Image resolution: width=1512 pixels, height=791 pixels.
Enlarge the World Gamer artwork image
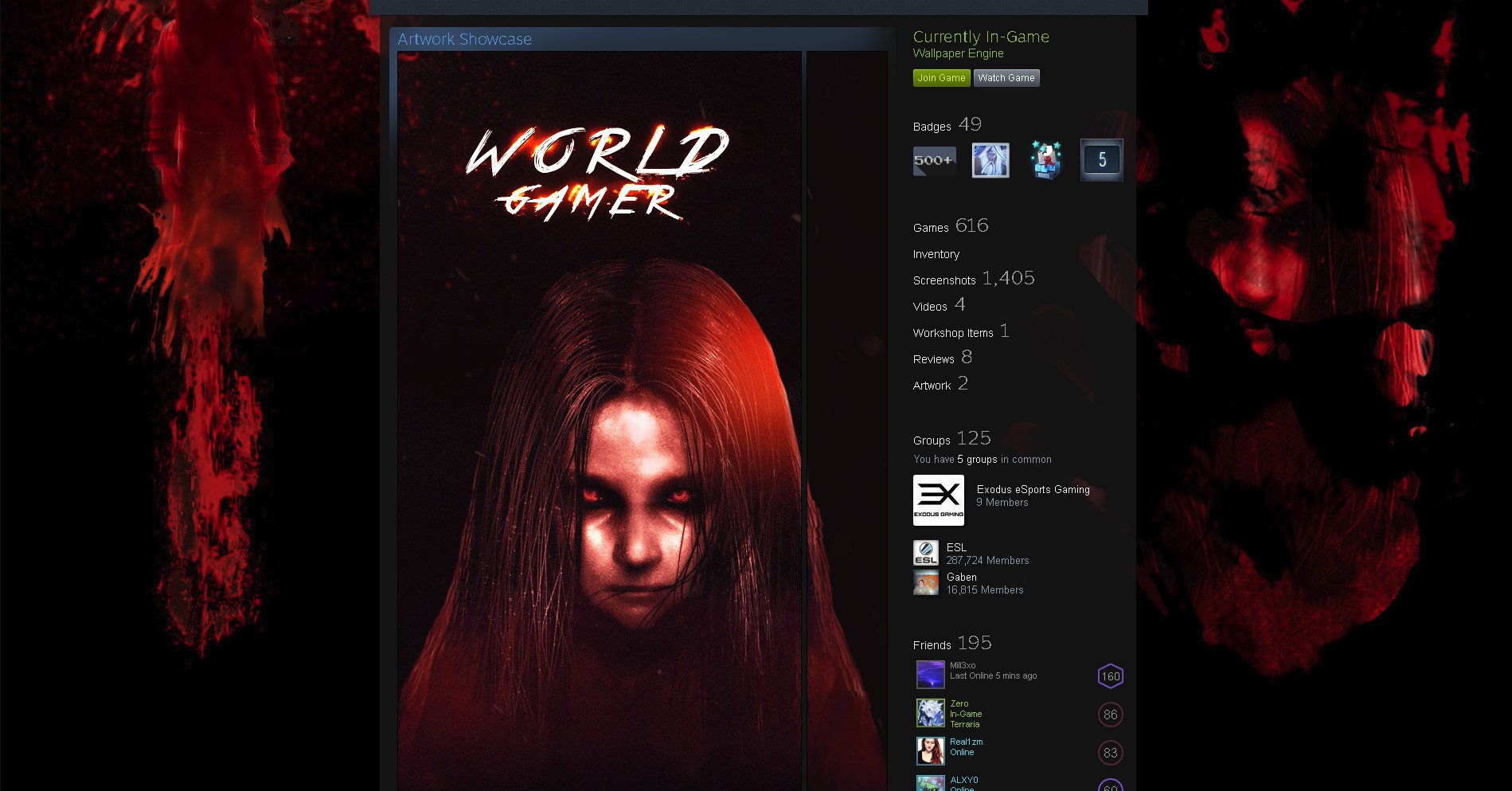(x=600, y=421)
